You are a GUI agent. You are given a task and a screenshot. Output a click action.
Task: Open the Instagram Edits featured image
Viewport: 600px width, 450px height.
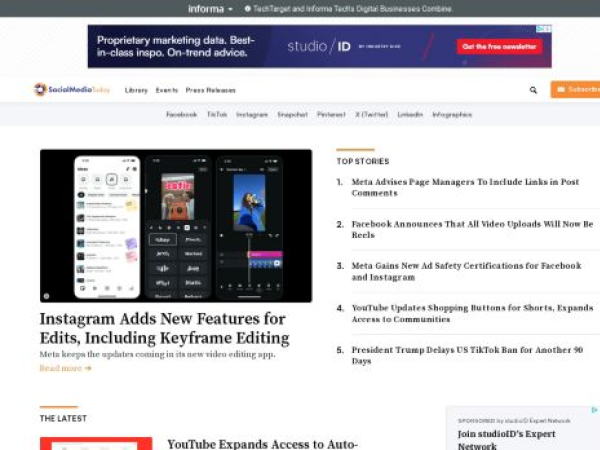point(175,225)
